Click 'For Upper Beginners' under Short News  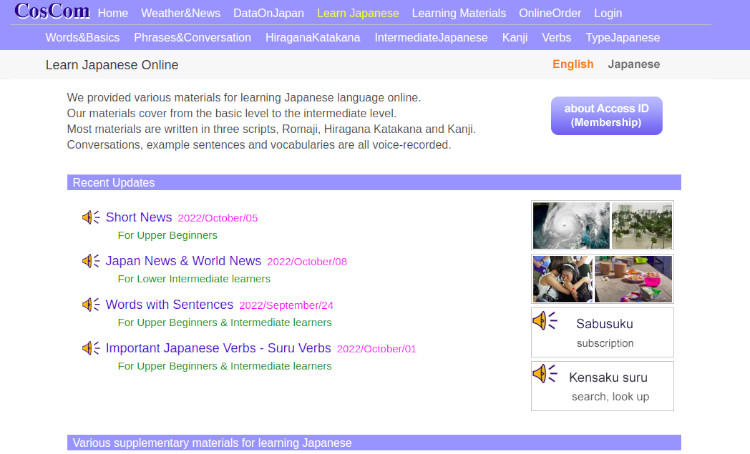(x=167, y=235)
